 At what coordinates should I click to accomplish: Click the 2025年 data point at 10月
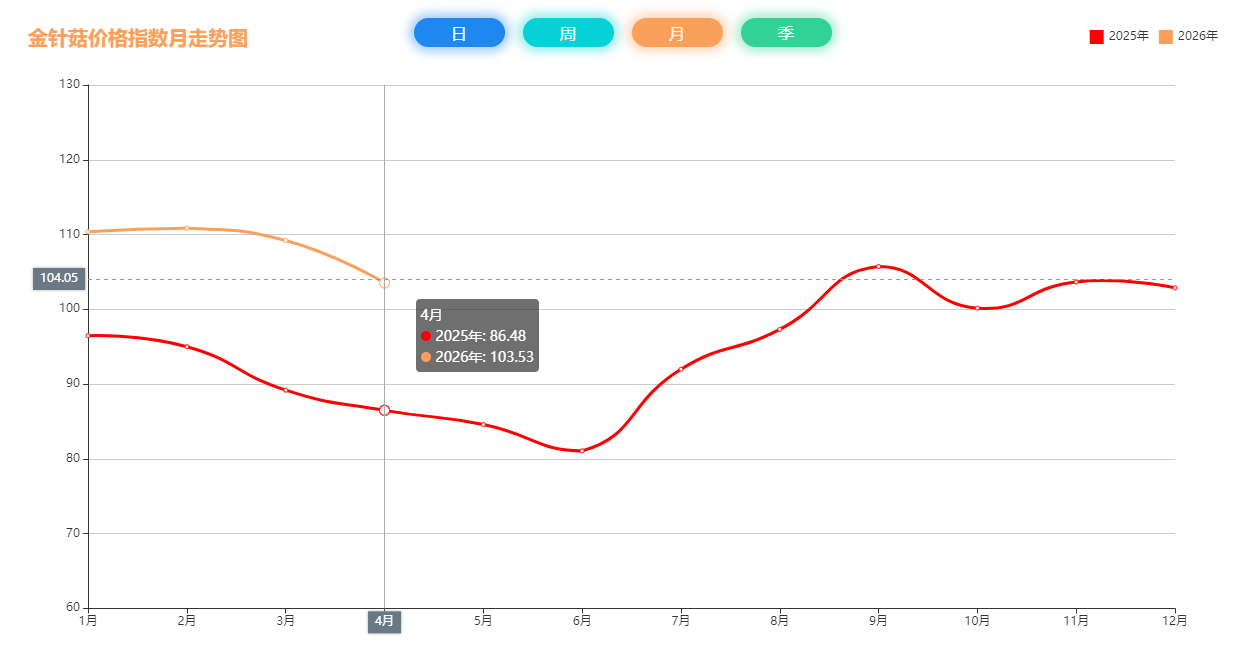(x=977, y=308)
